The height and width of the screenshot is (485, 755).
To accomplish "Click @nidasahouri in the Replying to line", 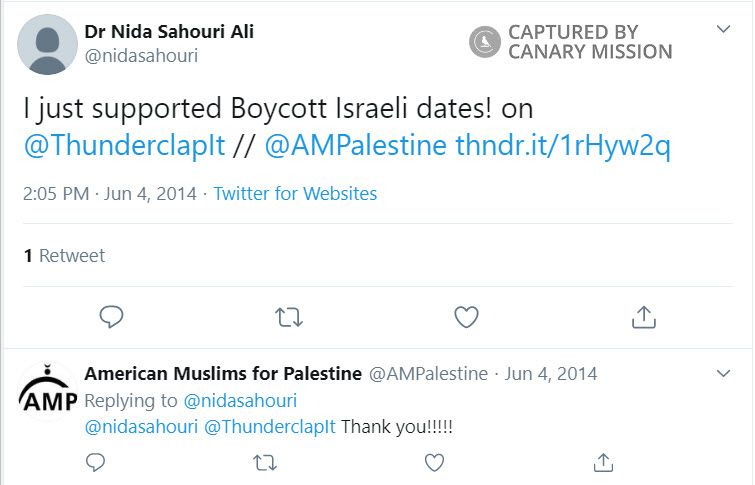I will click(x=240, y=401).
